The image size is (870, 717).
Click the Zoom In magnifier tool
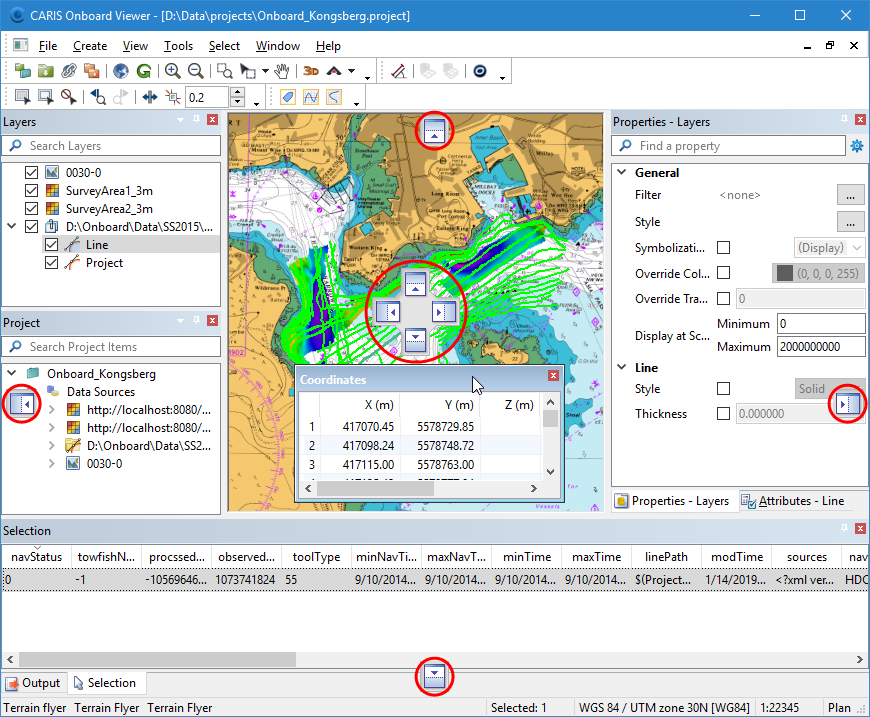[173, 71]
